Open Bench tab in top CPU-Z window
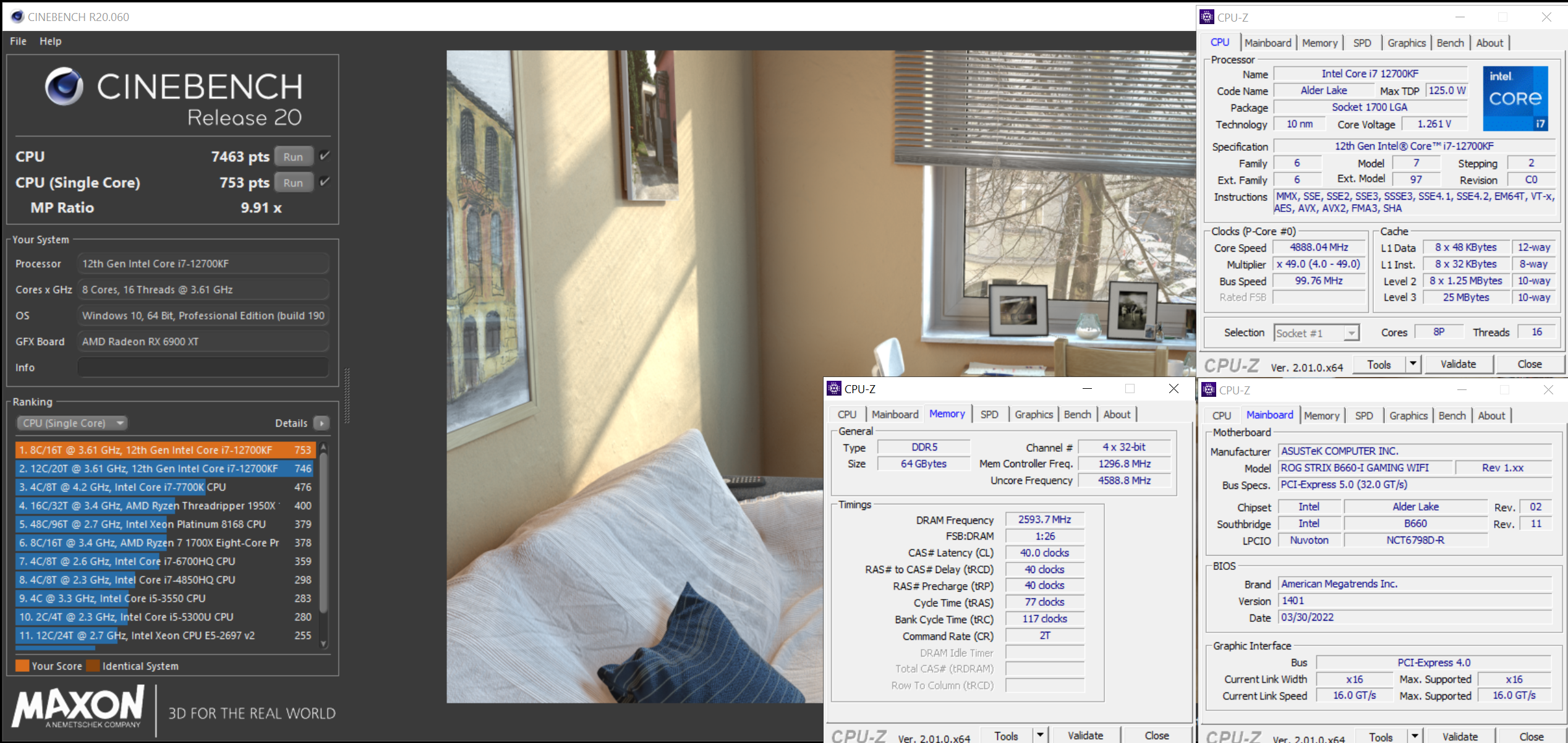Image resolution: width=1568 pixels, height=743 pixels. tap(1450, 43)
